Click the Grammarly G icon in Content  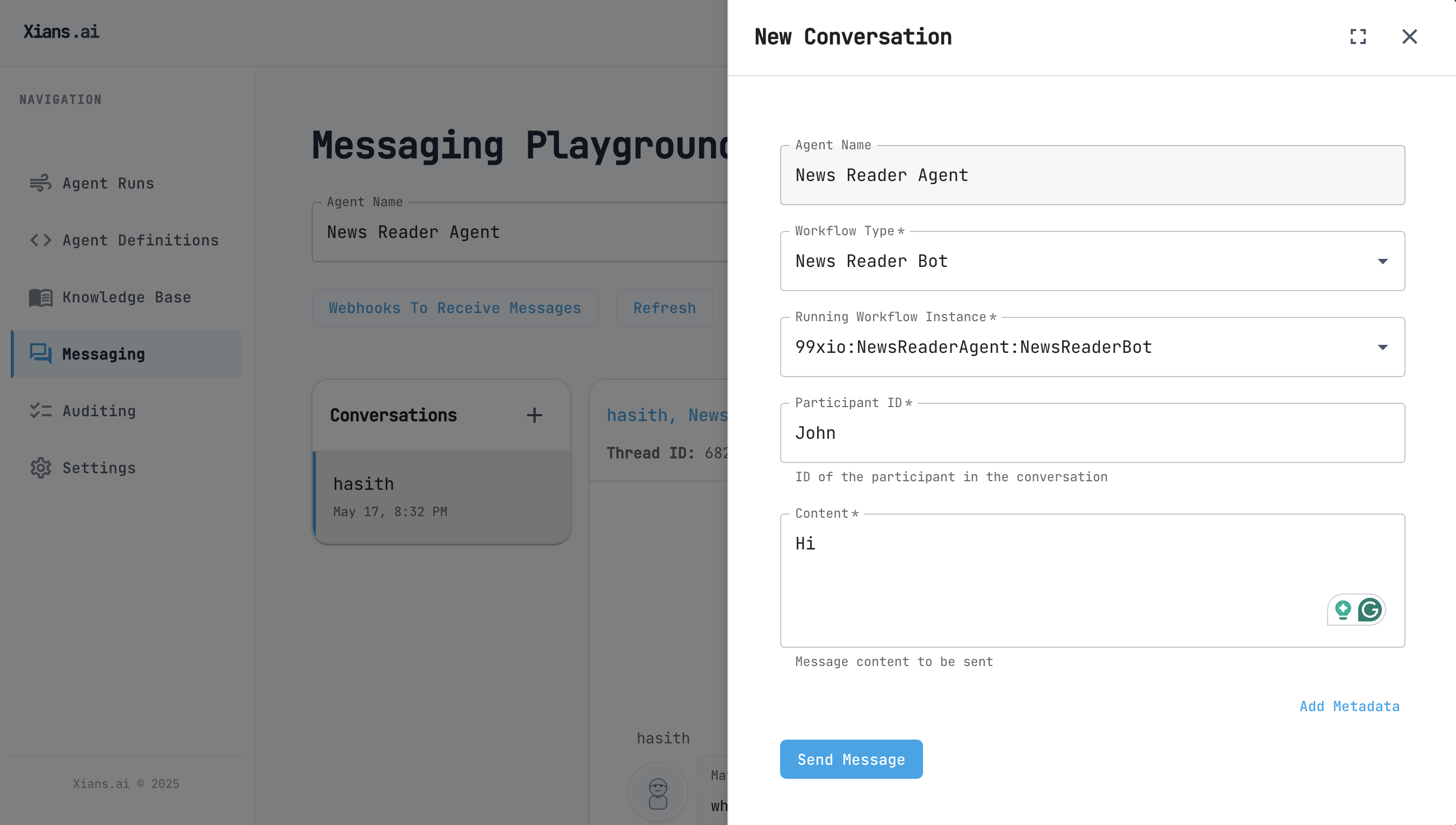tap(1369, 610)
